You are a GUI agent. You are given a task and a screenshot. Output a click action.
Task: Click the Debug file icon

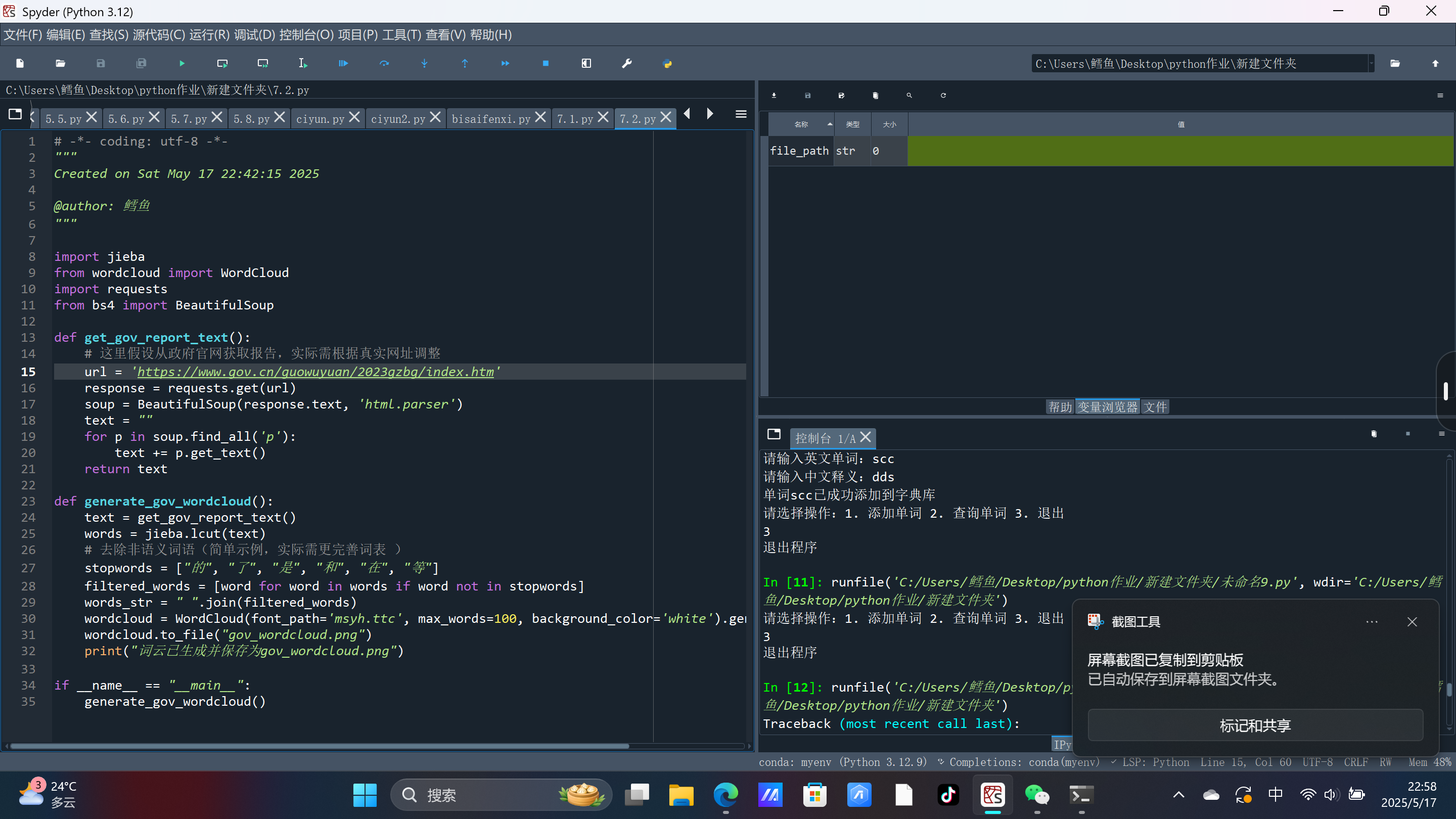(343, 63)
